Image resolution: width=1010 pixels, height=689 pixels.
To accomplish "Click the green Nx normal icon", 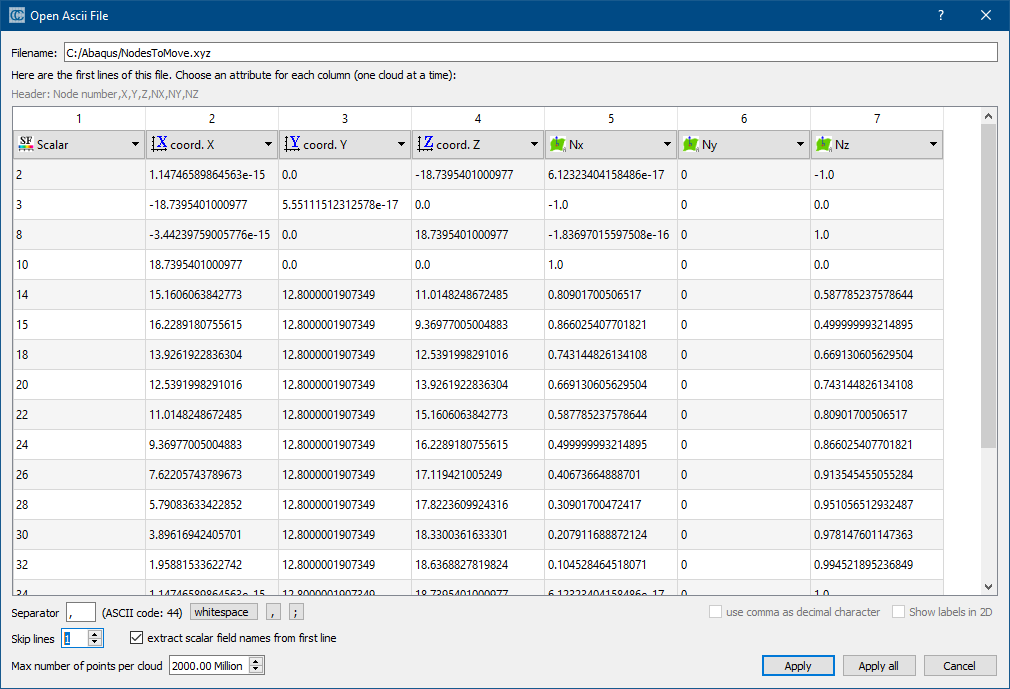I will 558,145.
